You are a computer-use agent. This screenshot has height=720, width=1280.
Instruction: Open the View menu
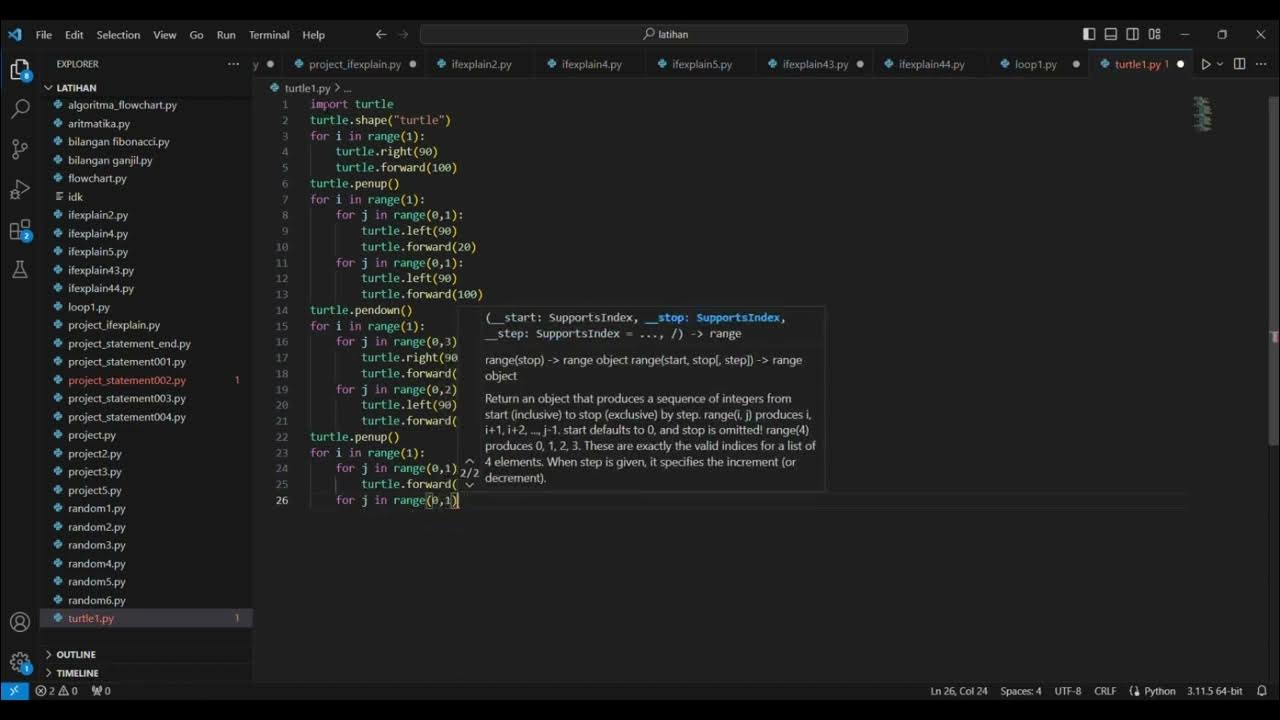pos(165,34)
